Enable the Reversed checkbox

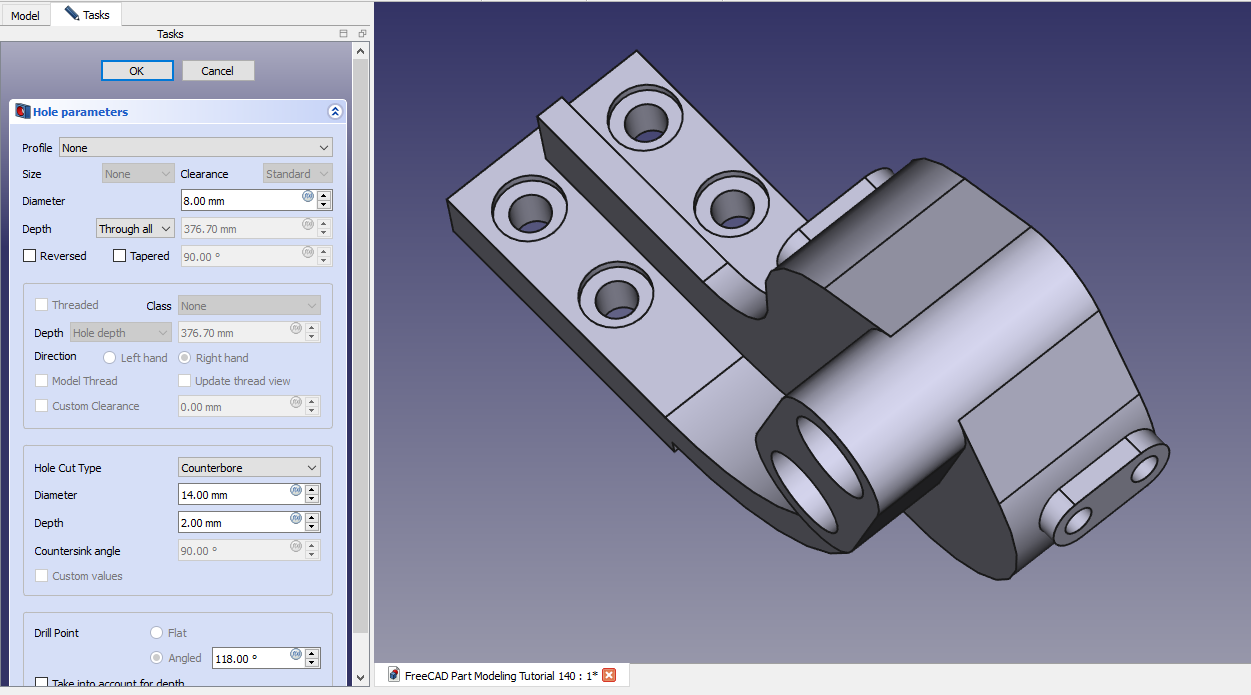[x=30, y=256]
